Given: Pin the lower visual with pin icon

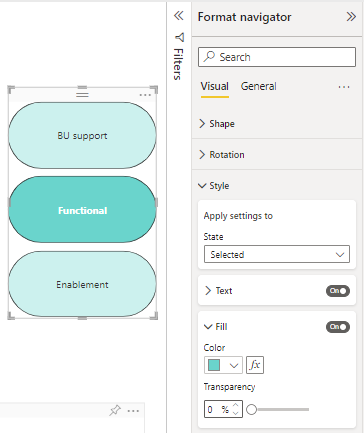Looking at the screenshot, I should (115, 410).
